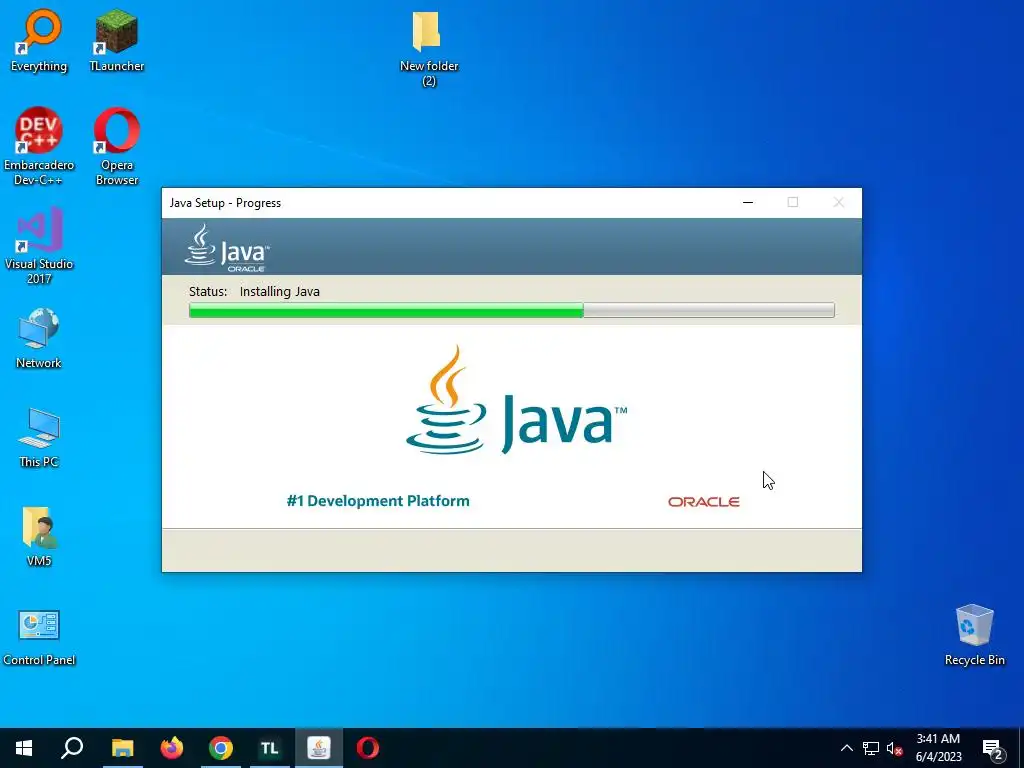Click the Java Oracle logo in header

pos(227,248)
